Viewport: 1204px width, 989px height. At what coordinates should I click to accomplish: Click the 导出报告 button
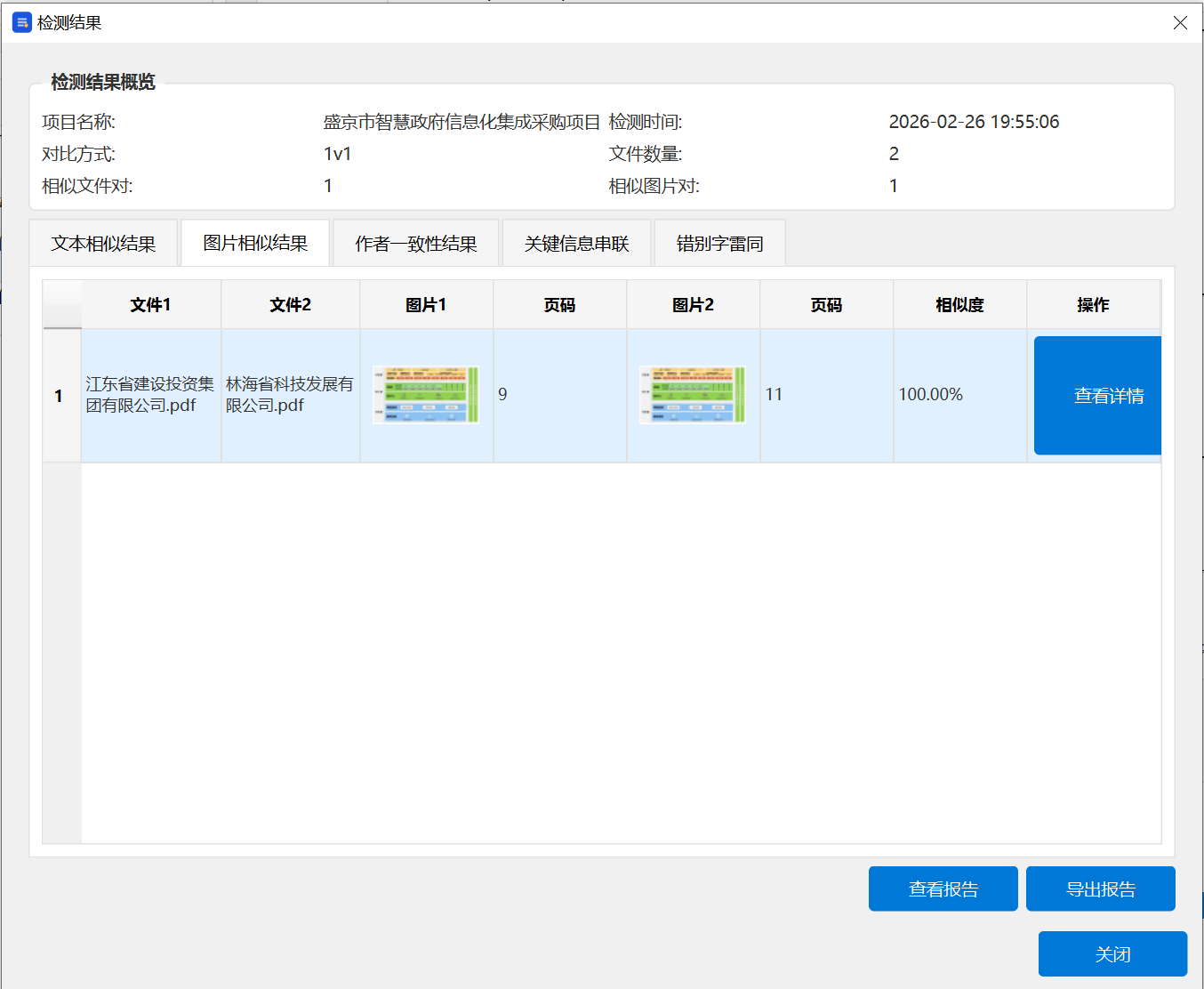pos(1100,888)
